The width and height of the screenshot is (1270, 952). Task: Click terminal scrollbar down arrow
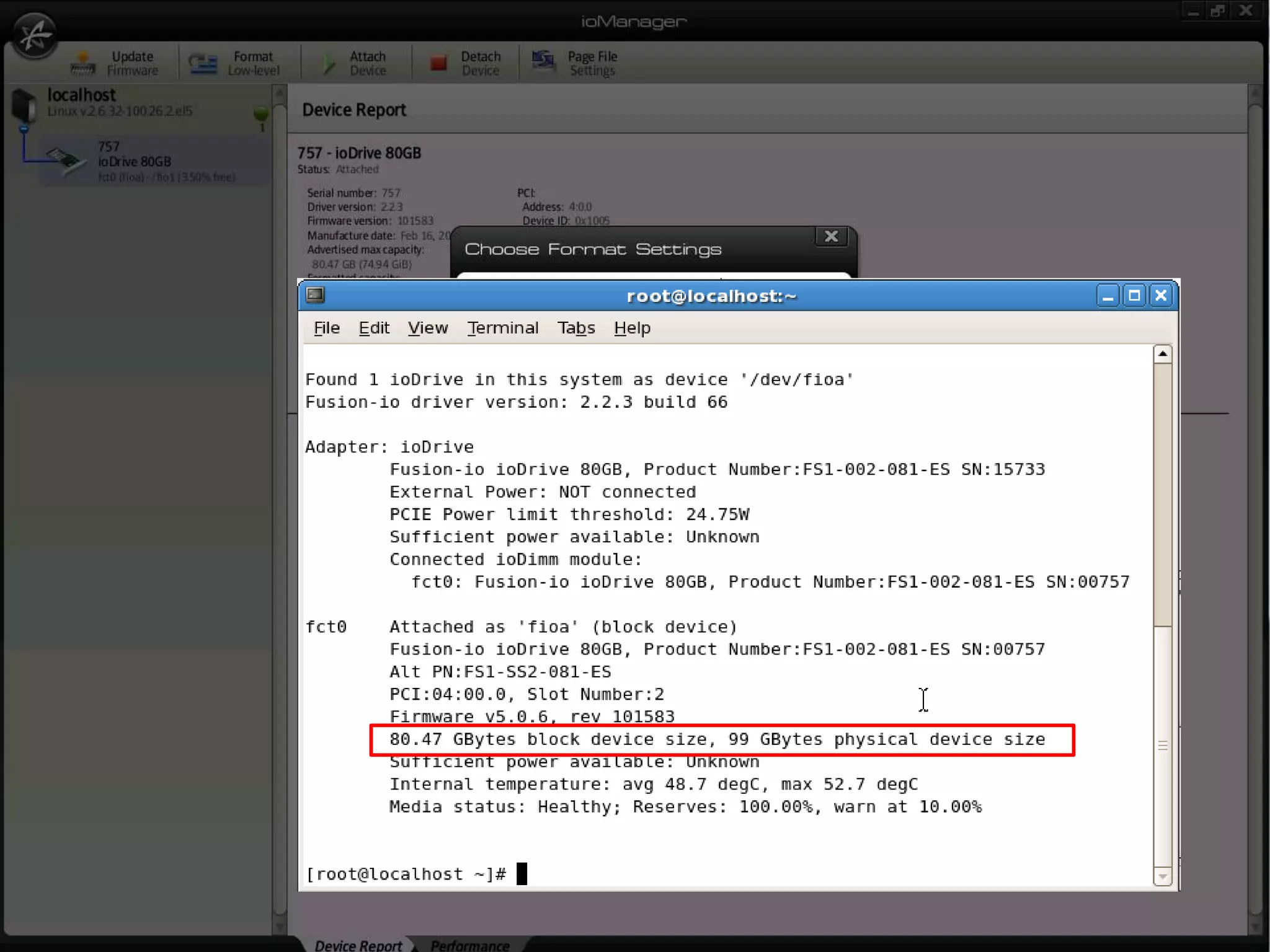coord(1163,876)
